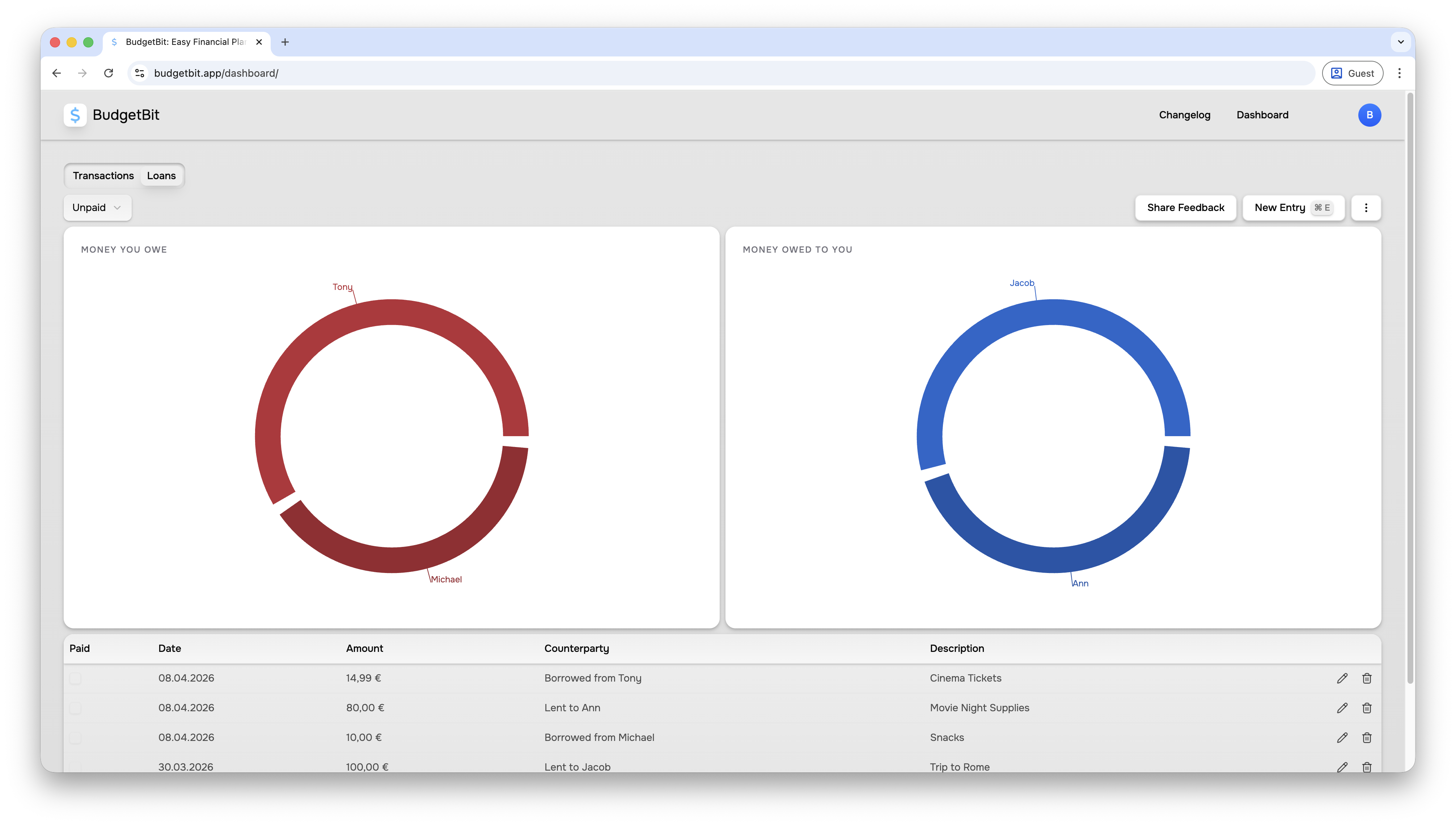Tick the paid checkbox for Ann's loan
The height and width of the screenshot is (826, 1456).
pos(75,708)
